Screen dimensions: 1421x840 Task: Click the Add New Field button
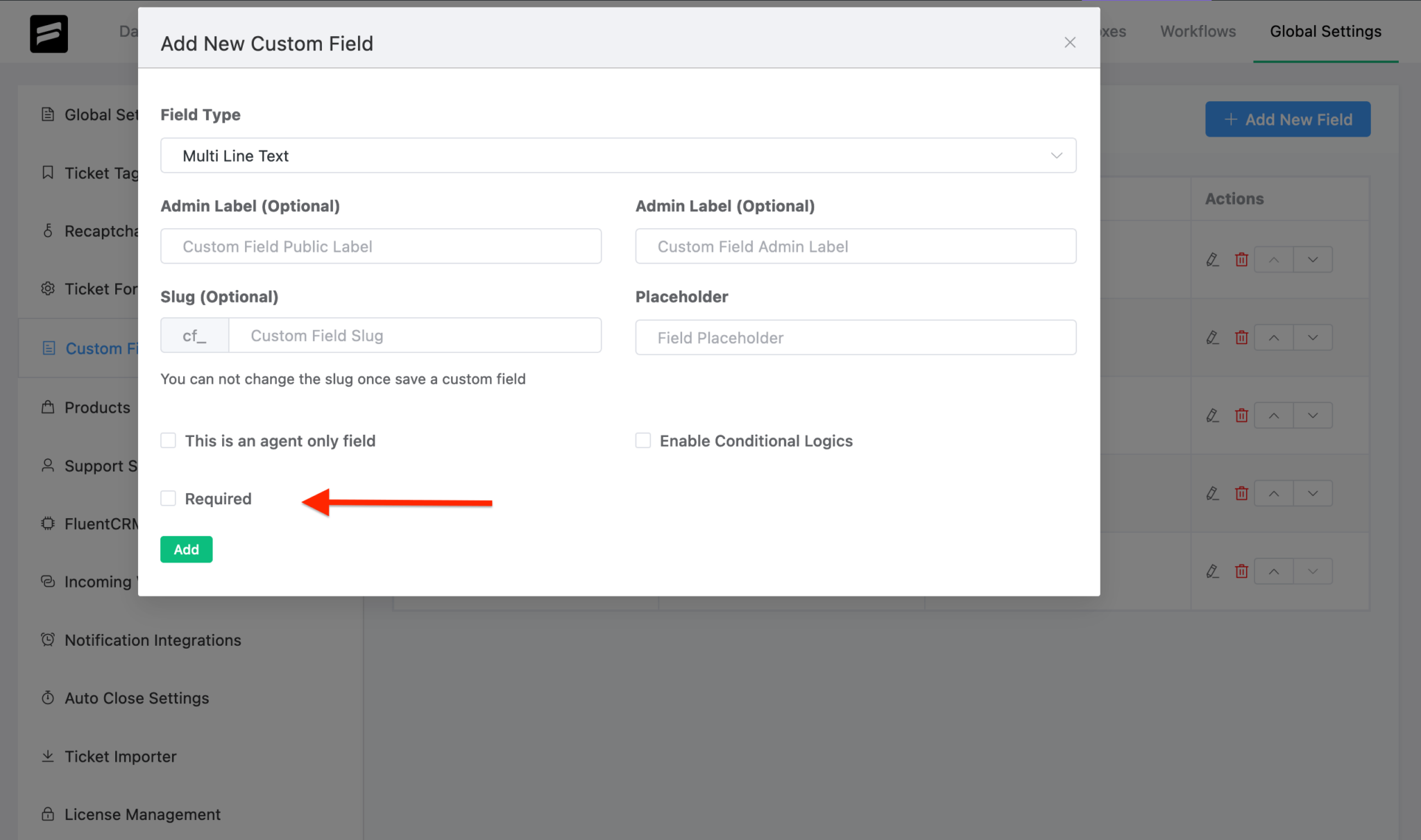coord(1288,119)
